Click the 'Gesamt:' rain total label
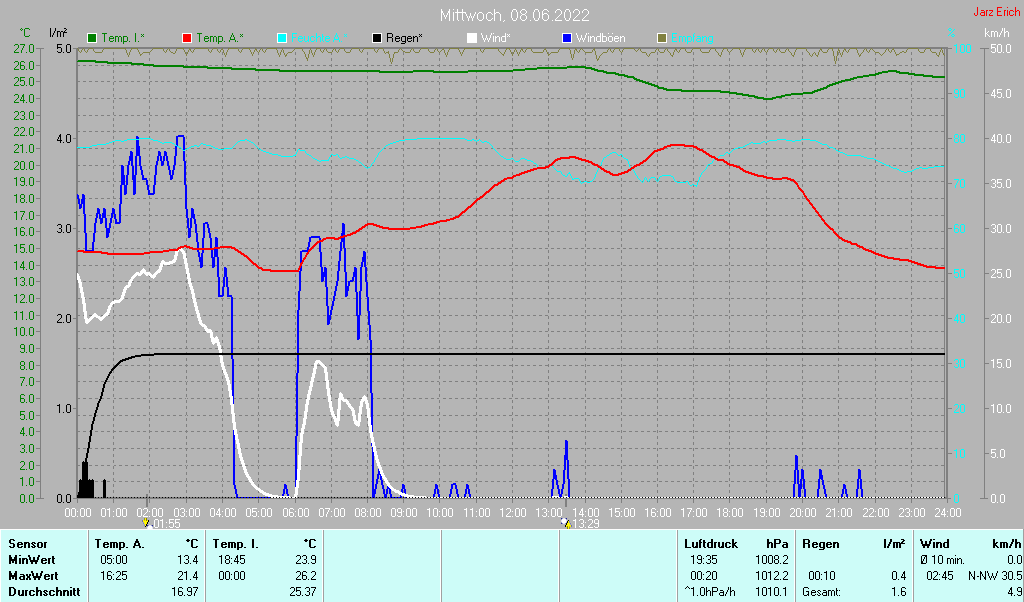The height and width of the screenshot is (602, 1024). [824, 592]
